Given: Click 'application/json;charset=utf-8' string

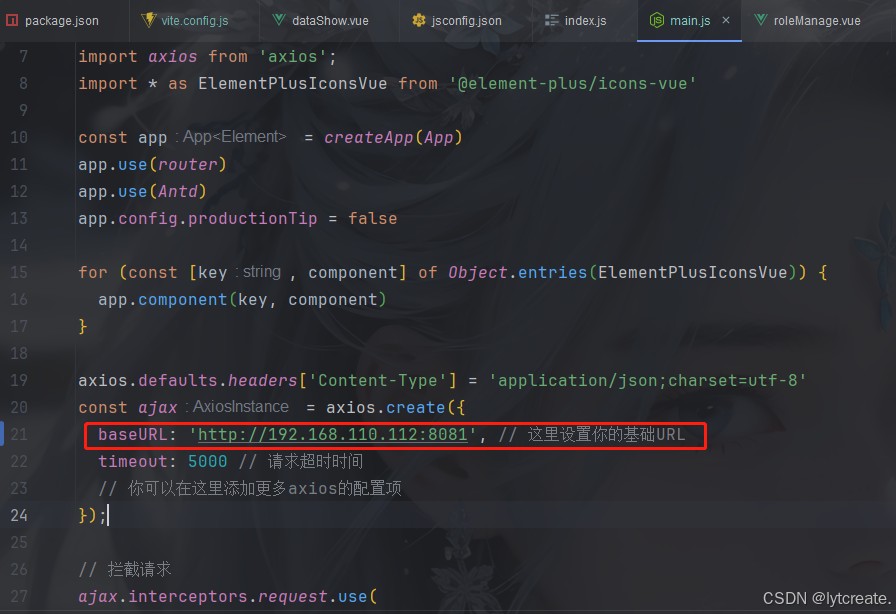Looking at the screenshot, I should click(x=647, y=380).
